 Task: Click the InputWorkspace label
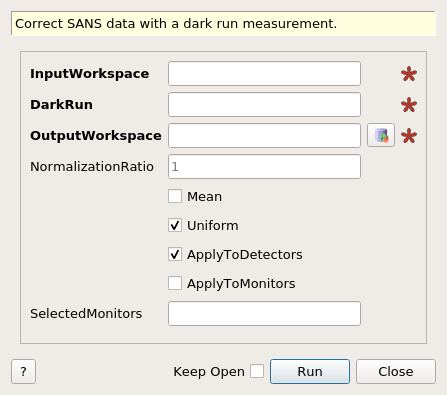[x=90, y=74]
